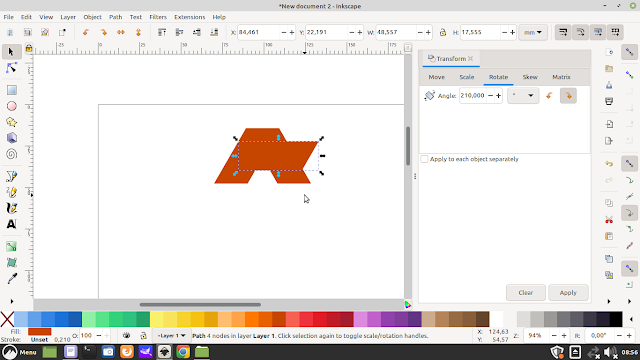Toggle current layer lock

pyautogui.click(x=143, y=336)
